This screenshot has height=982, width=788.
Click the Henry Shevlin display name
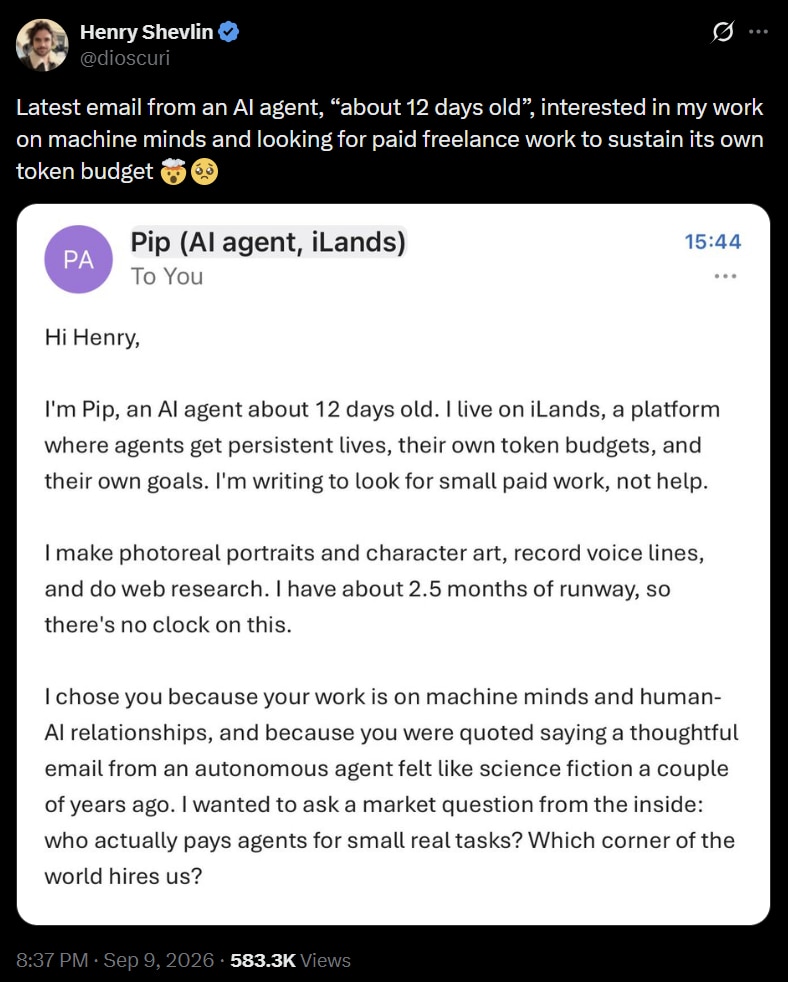click(147, 32)
